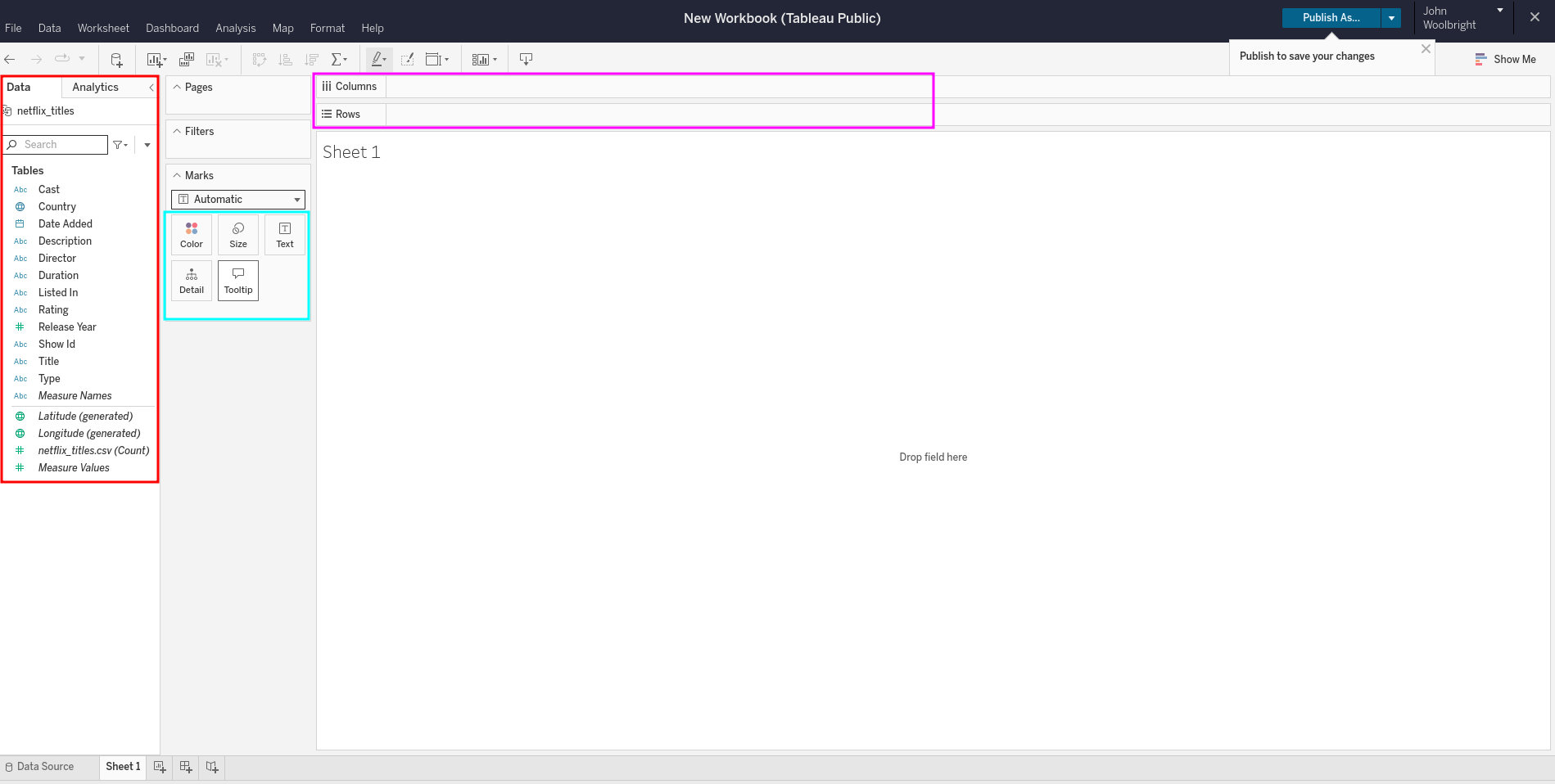The width and height of the screenshot is (1555, 784).
Task: Create a new worksheet from toolbar
Action: pyautogui.click(x=155, y=59)
